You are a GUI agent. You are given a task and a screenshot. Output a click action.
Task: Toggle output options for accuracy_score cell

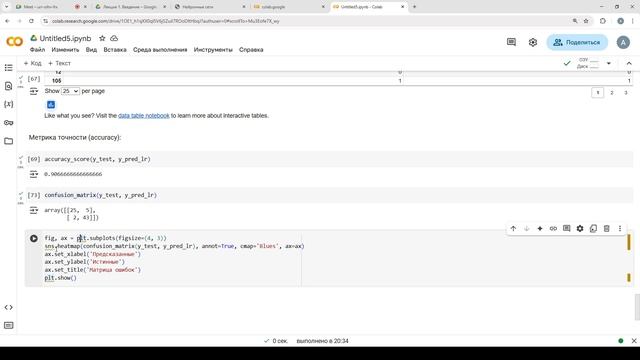pyautogui.click(x=34, y=174)
